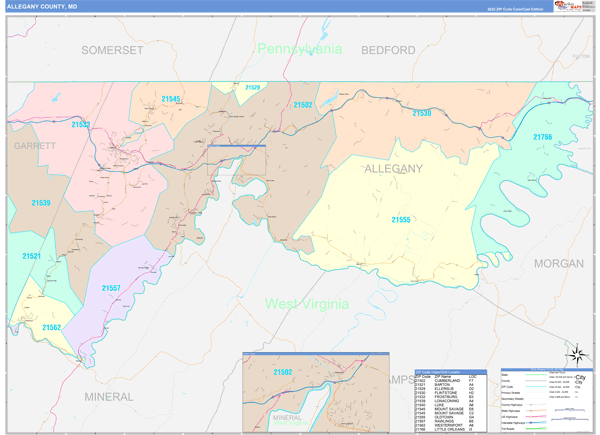600x435 pixels.
Task: Select the ZIP code 21557 label
Action: point(111,288)
